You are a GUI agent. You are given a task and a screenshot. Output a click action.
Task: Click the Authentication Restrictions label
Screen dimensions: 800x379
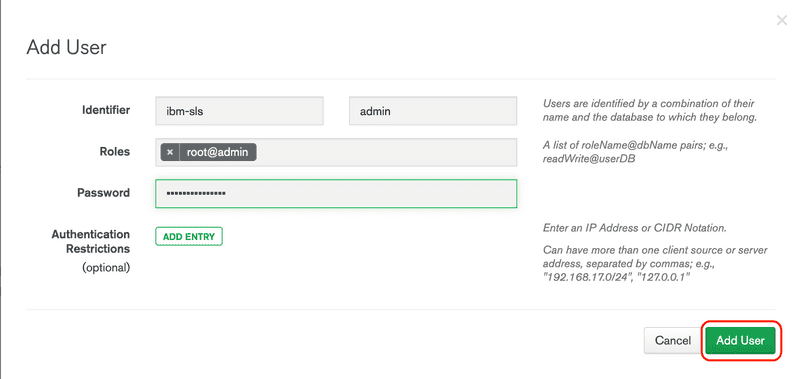pyautogui.click(x=91, y=242)
